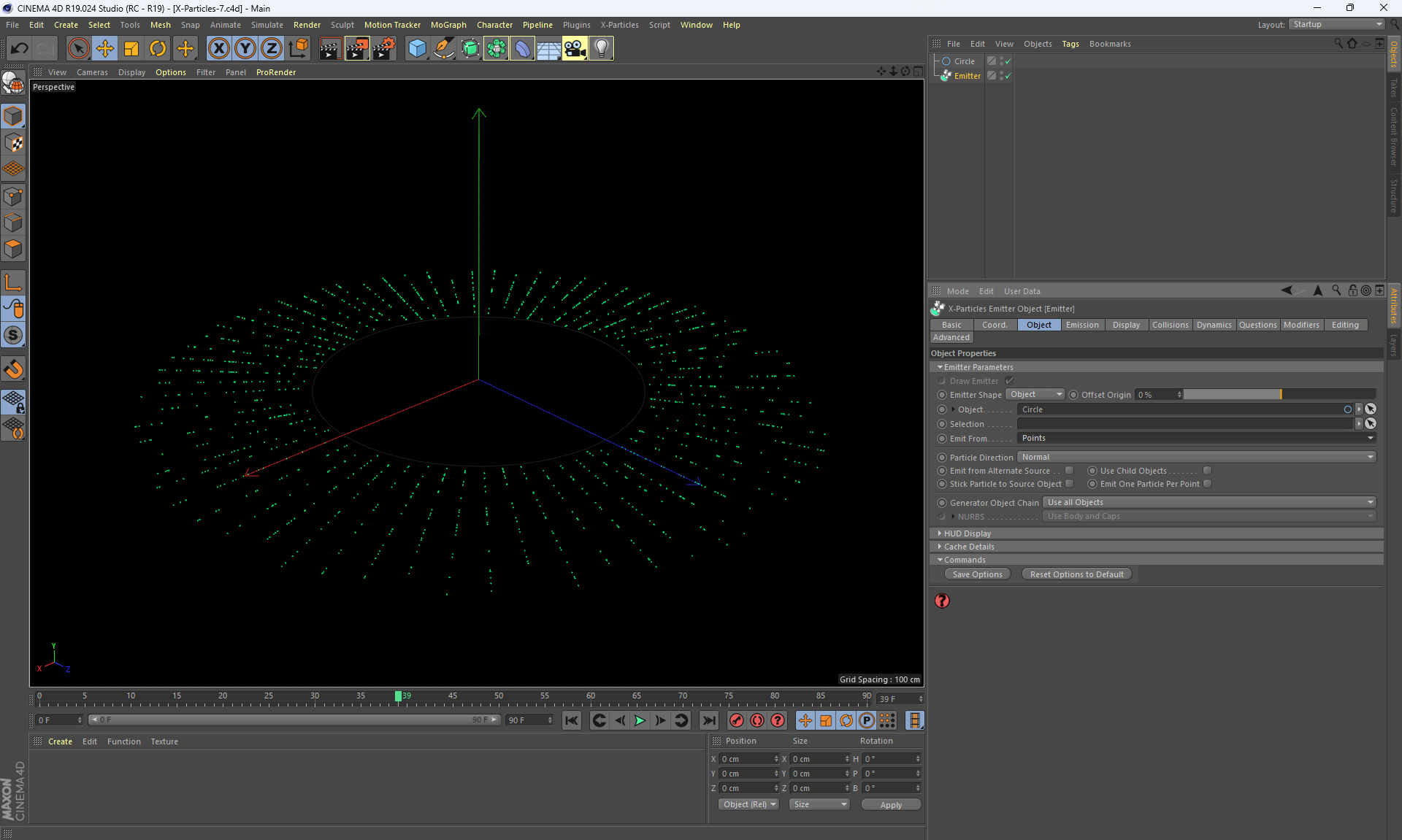Click Record Active Objects button
The image size is (1402, 840).
pos(737,720)
